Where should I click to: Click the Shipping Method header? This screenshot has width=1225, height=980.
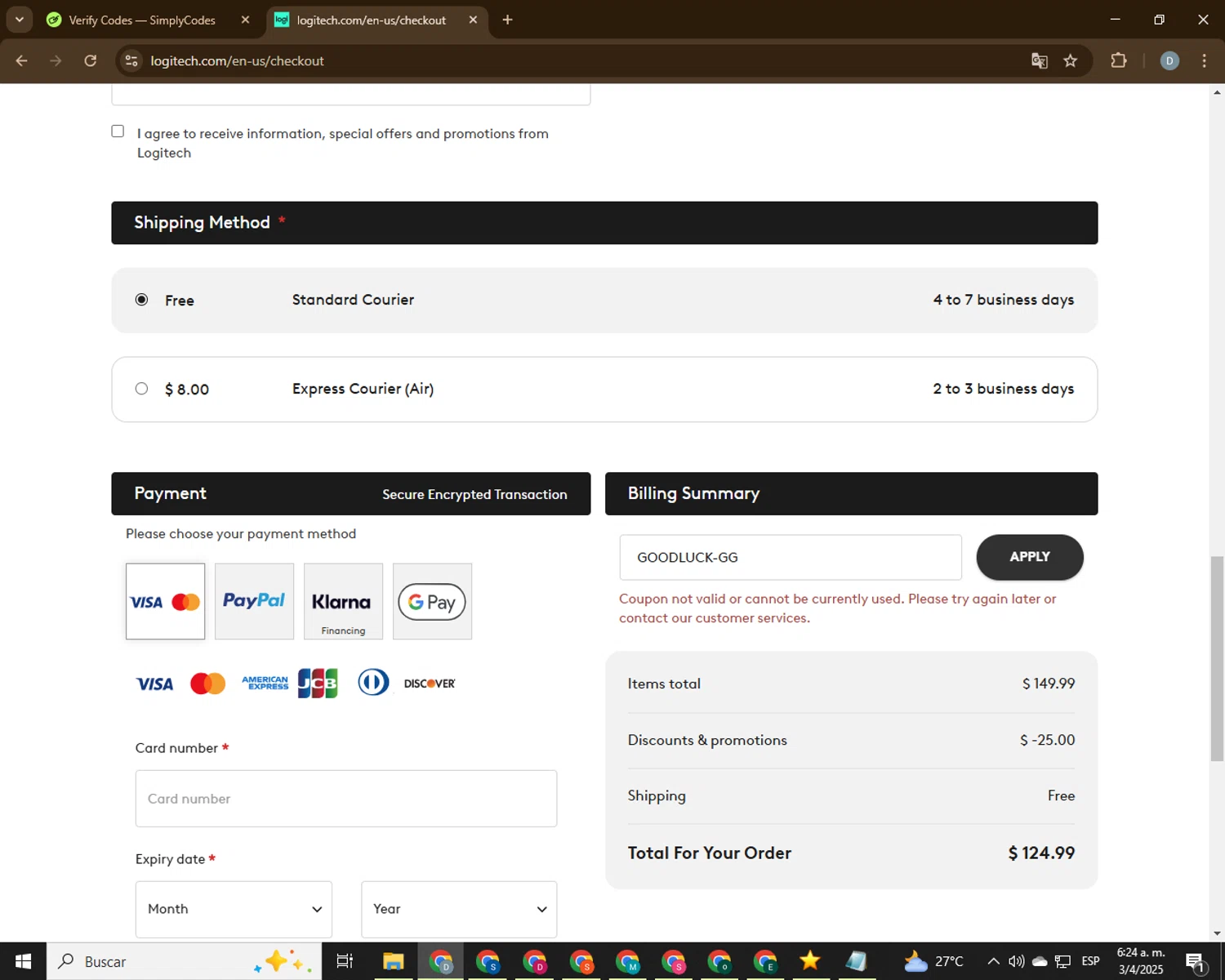coord(604,222)
